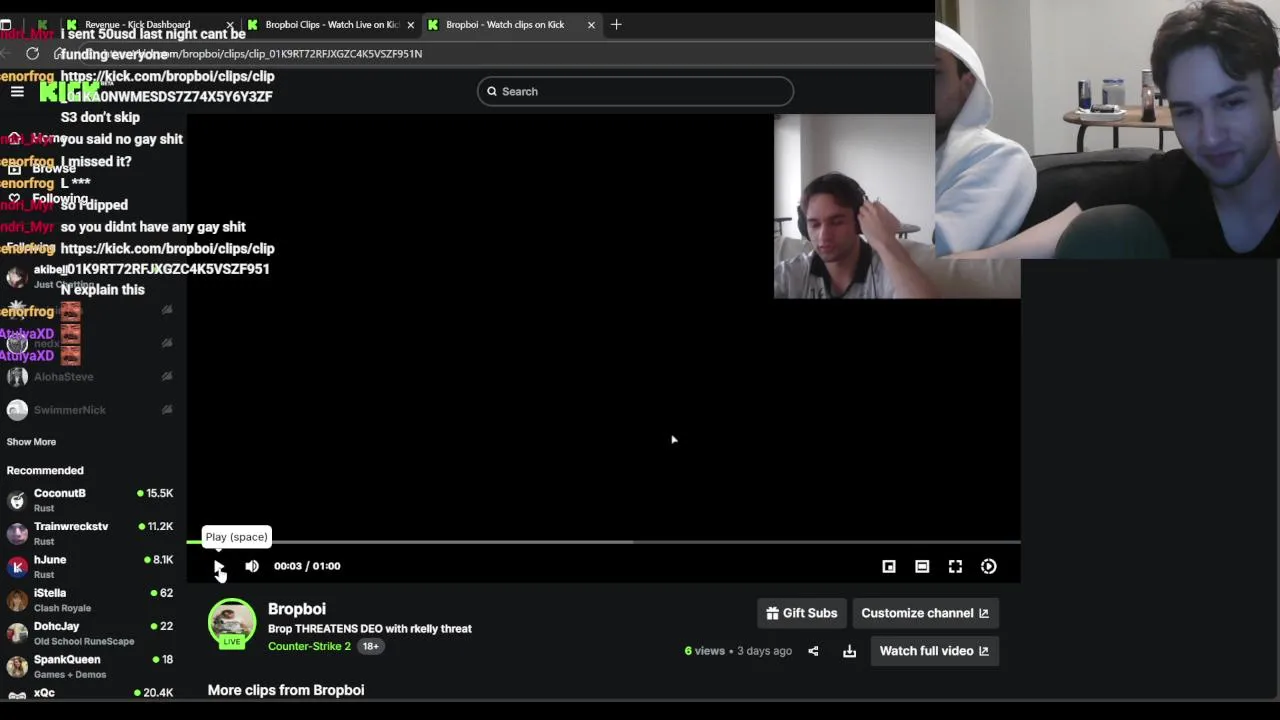This screenshot has width=1280, height=720.
Task: Click the 18+ badge beside Counter-Strike 2
Action: pyautogui.click(x=370, y=646)
